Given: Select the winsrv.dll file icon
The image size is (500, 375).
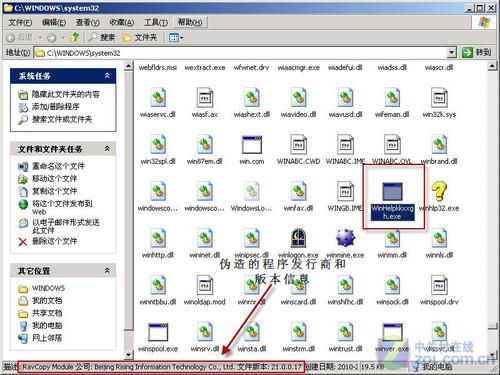Looking at the screenshot, I should (x=205, y=332).
